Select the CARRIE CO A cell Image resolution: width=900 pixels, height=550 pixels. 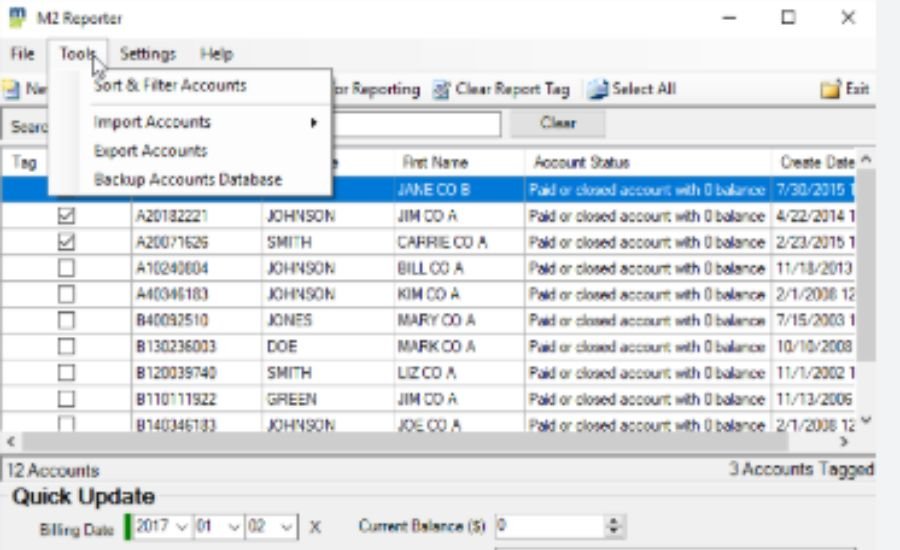coord(459,242)
